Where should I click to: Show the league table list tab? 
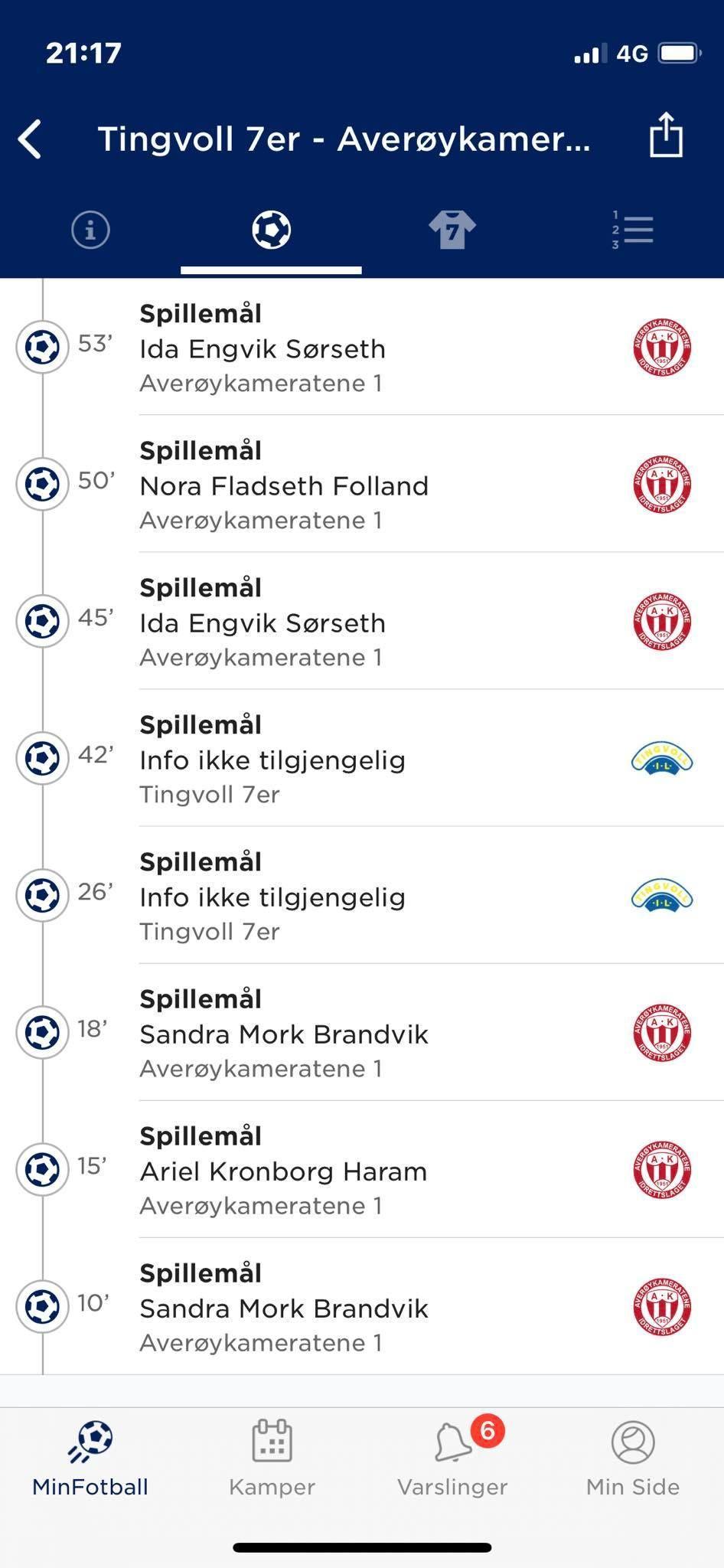pyautogui.click(x=633, y=230)
